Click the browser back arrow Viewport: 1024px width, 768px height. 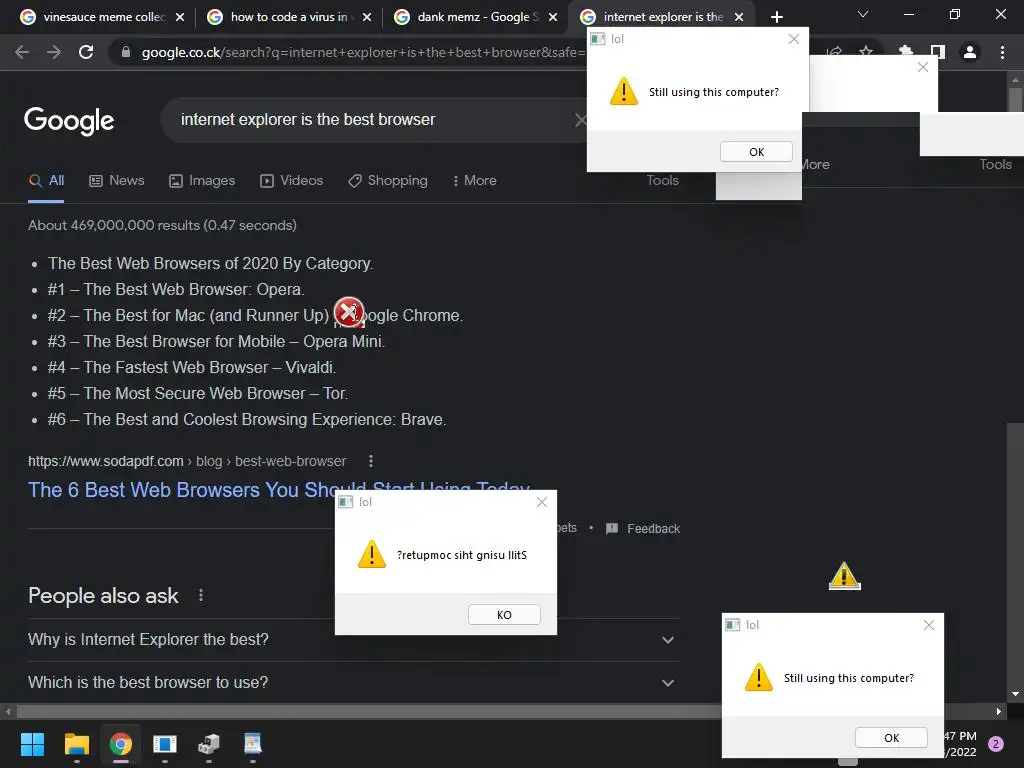(x=22, y=52)
